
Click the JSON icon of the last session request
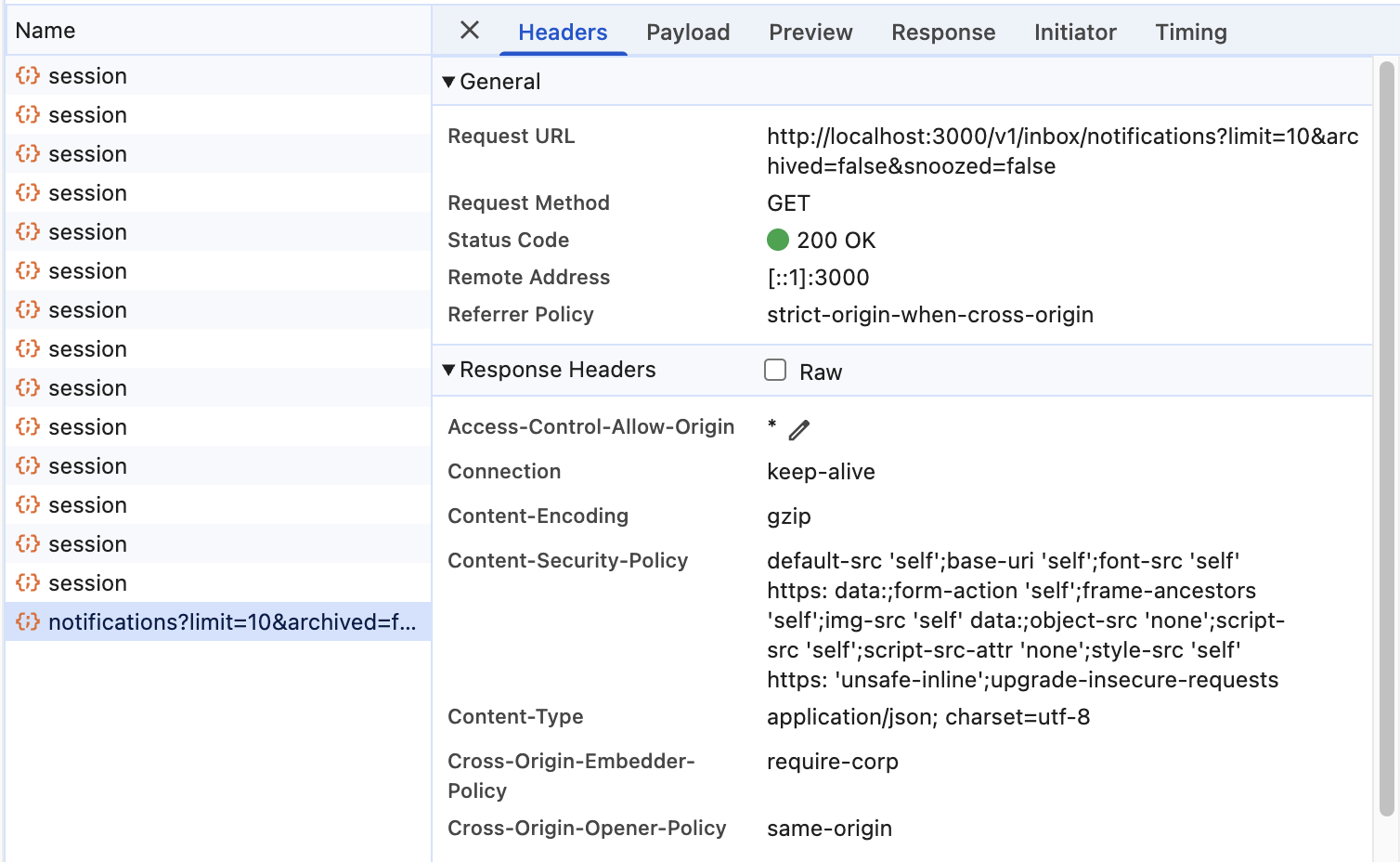(28, 583)
